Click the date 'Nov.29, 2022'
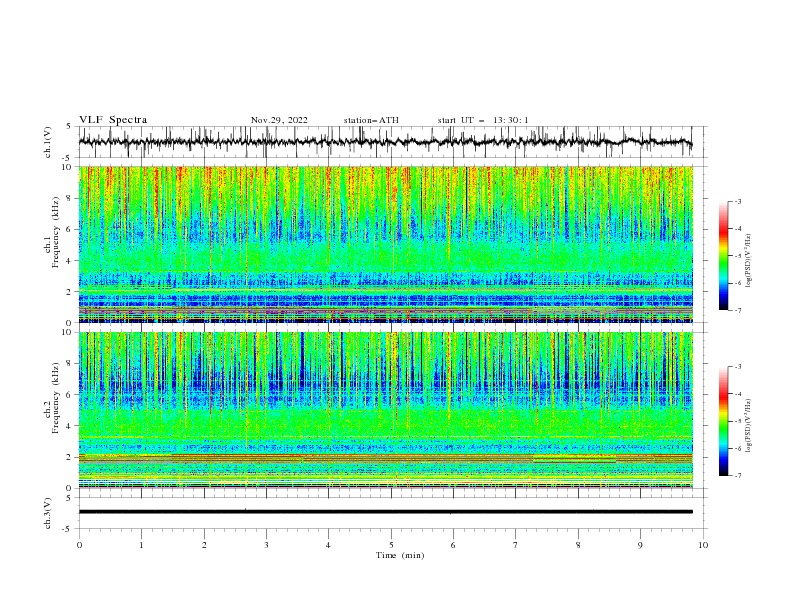The height and width of the screenshot is (612, 792). (x=279, y=120)
